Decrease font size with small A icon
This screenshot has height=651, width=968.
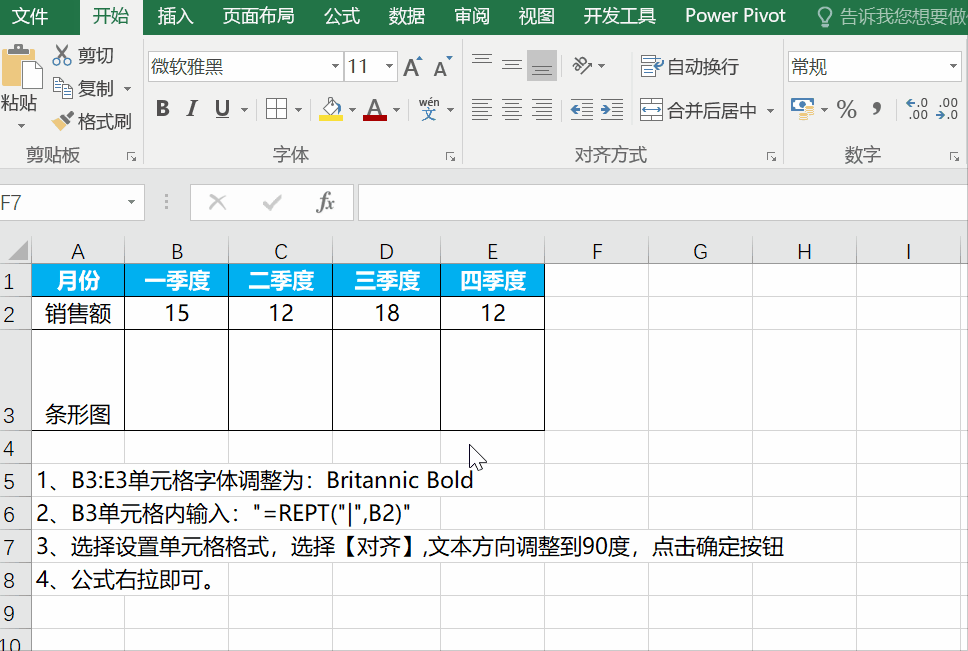coord(443,67)
